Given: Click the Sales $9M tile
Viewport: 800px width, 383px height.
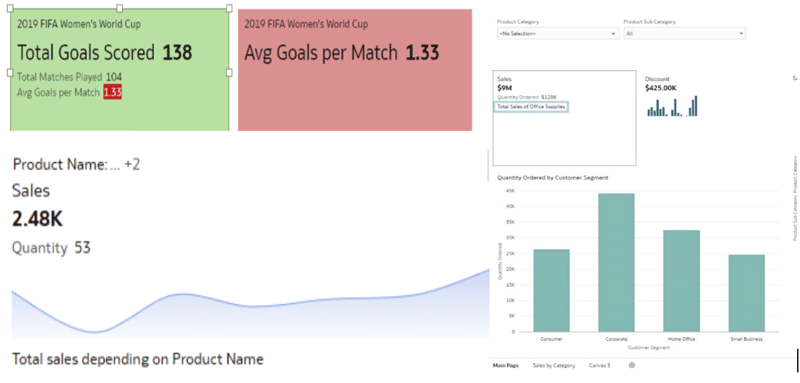Looking at the screenshot, I should click(564, 118).
